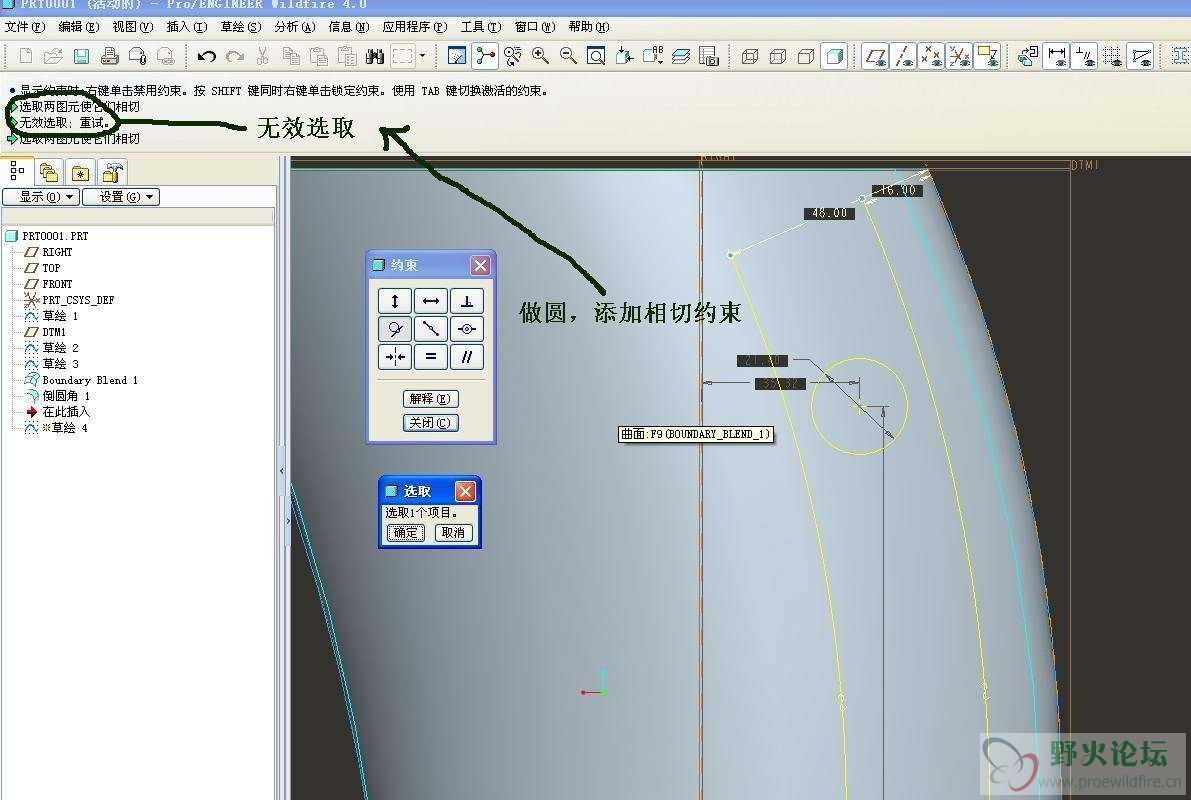Switch to Hidden Line display mode
Image resolution: width=1191 pixels, height=800 pixels.
pos(778,56)
